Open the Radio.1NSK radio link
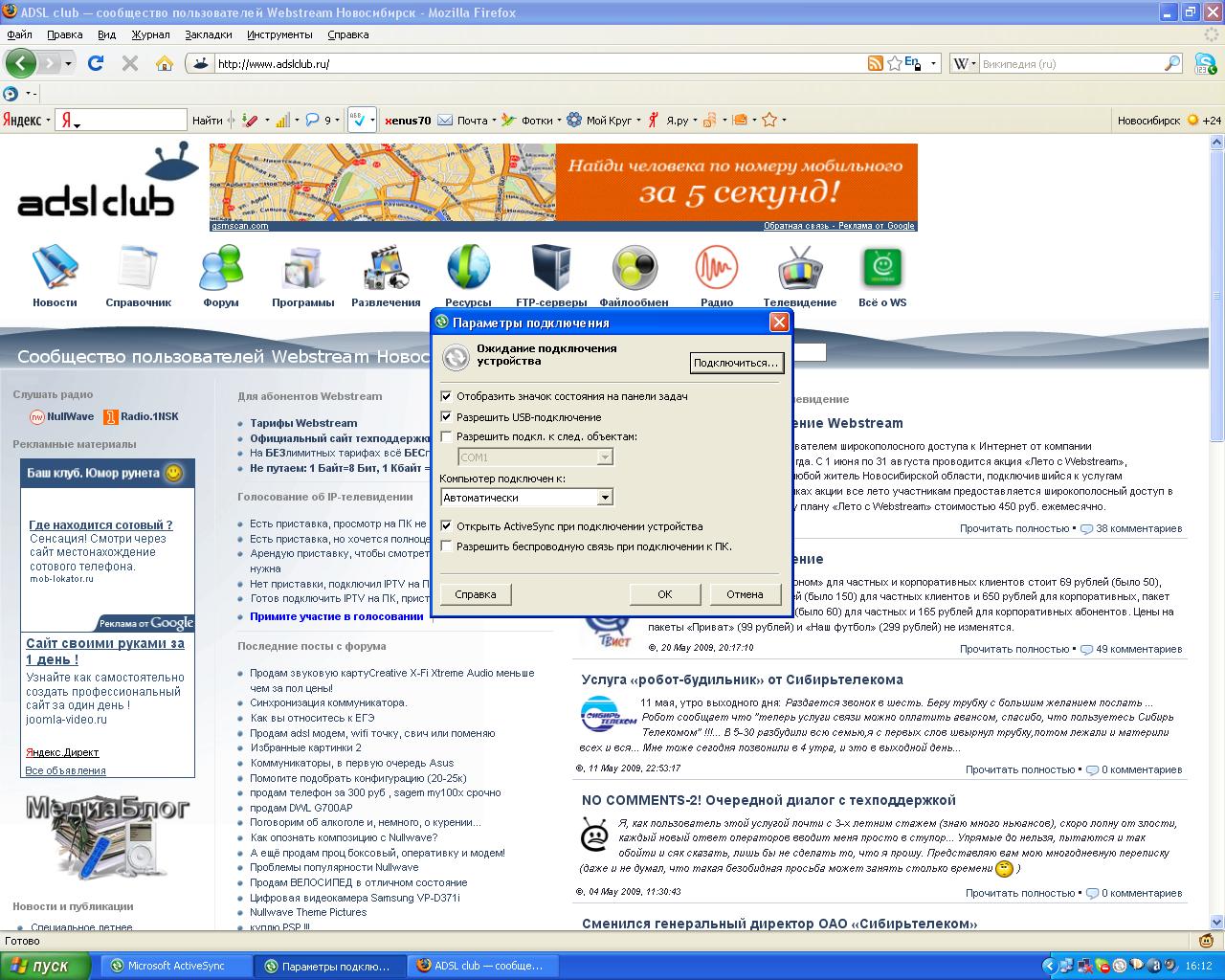This screenshot has height=980, width=1225. [142, 416]
